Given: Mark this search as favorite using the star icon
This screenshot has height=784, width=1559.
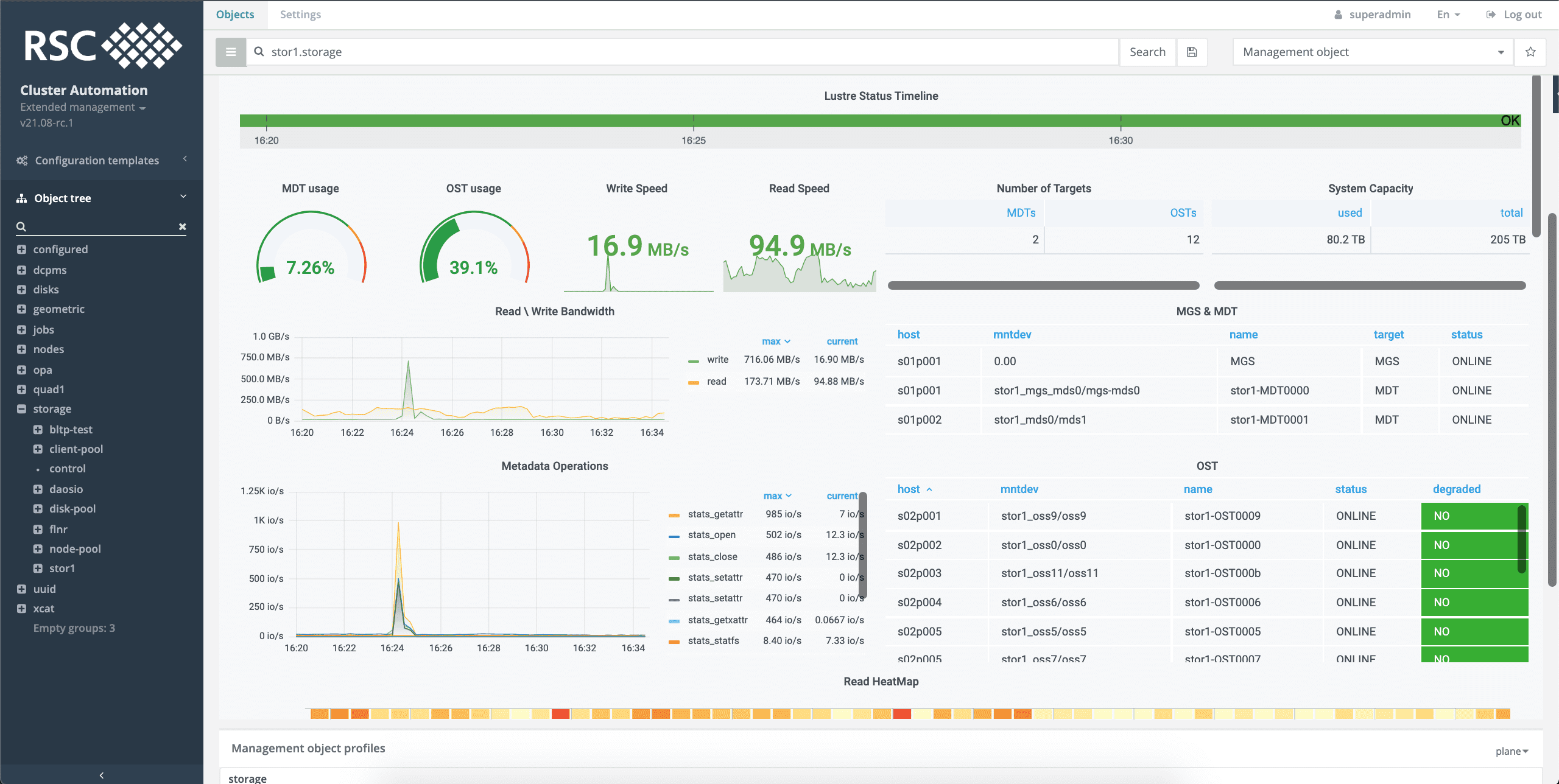Looking at the screenshot, I should [x=1530, y=52].
